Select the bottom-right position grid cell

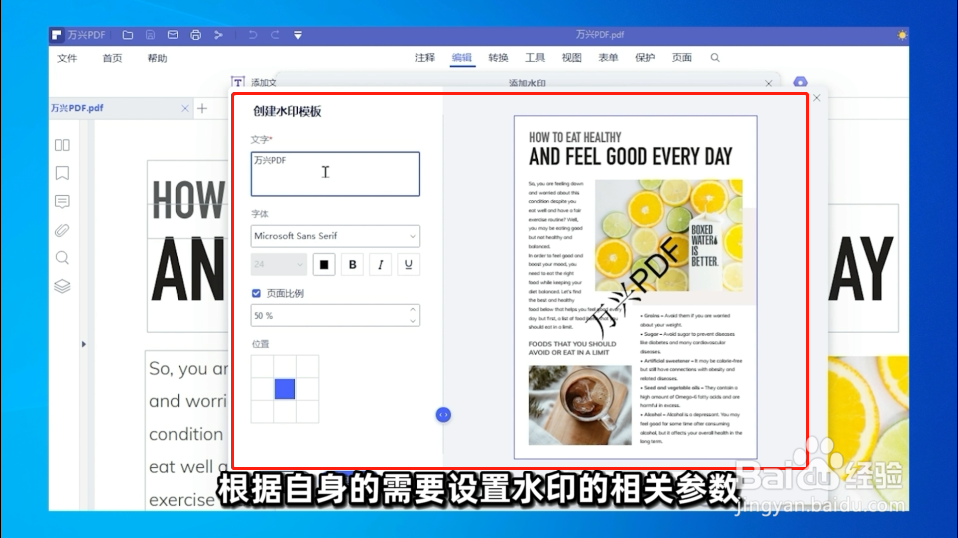pyautogui.click(x=307, y=412)
